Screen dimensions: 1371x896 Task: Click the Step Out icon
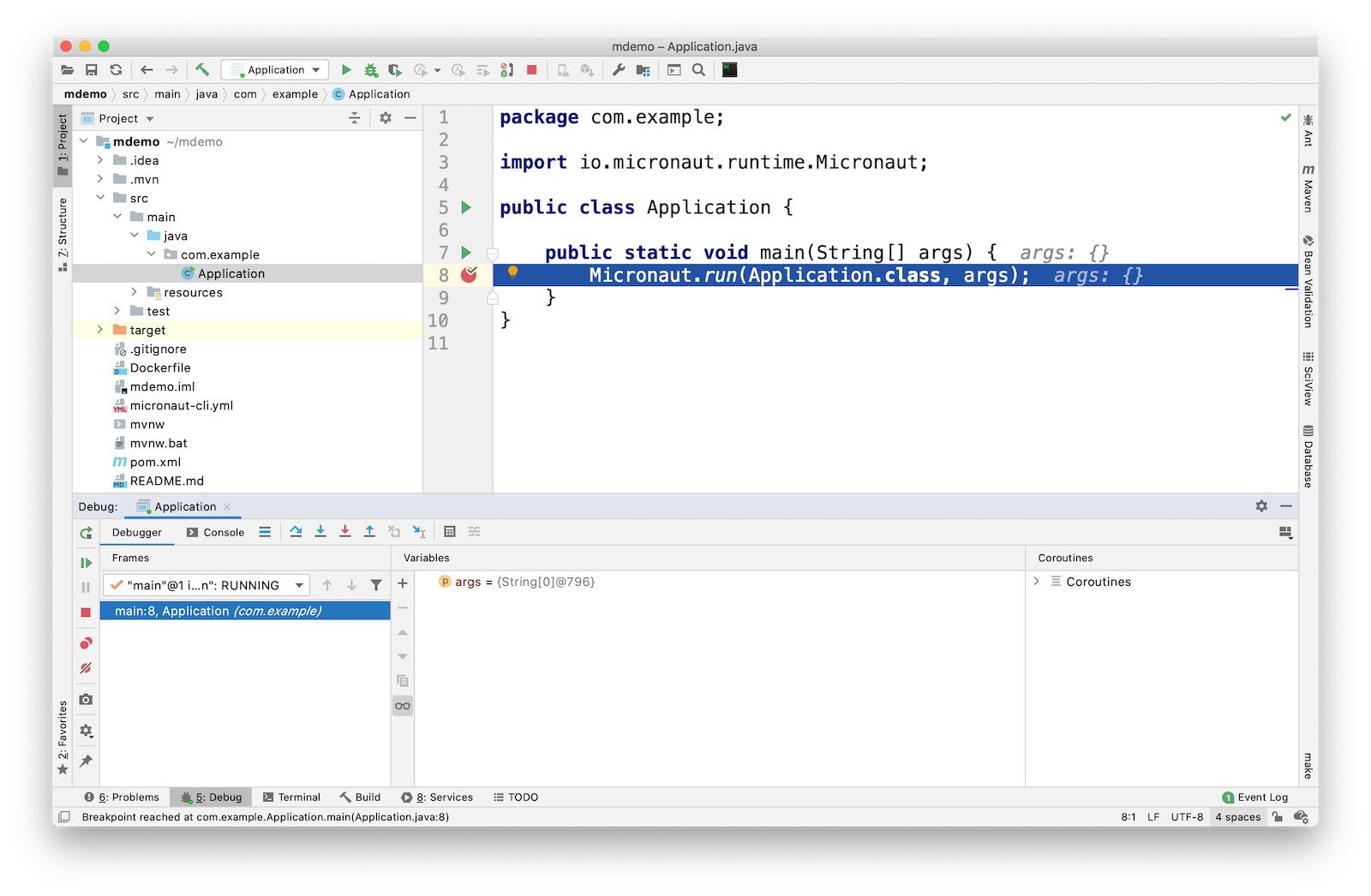click(369, 532)
